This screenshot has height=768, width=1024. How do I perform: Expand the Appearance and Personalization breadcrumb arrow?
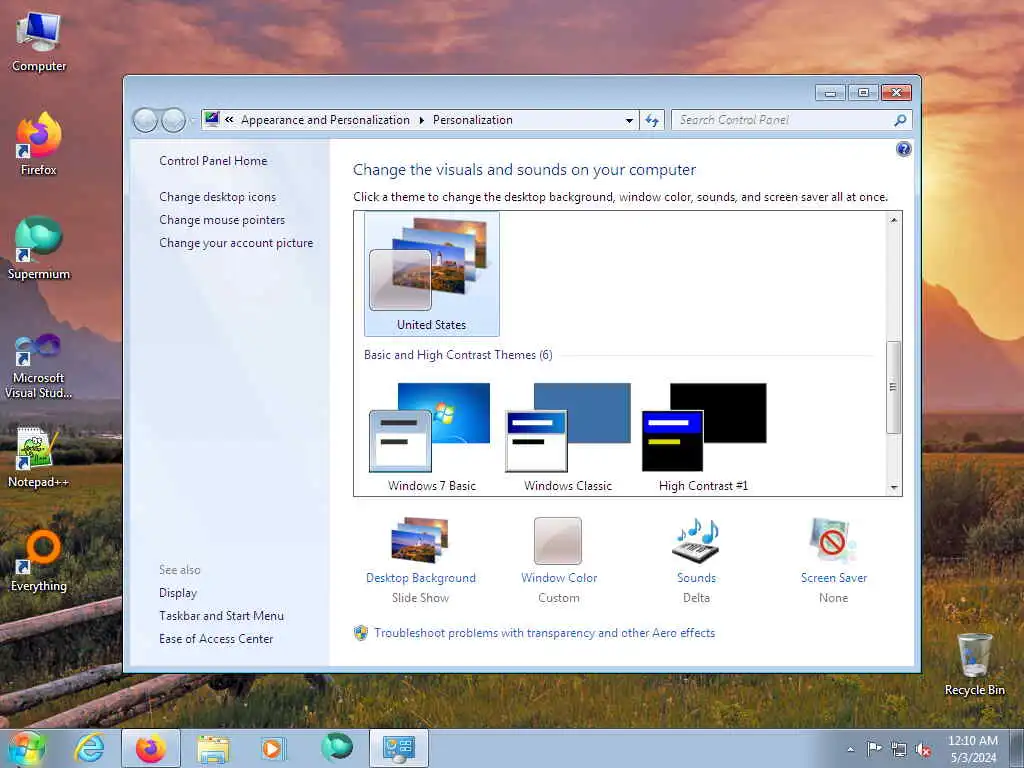pyautogui.click(x=421, y=120)
